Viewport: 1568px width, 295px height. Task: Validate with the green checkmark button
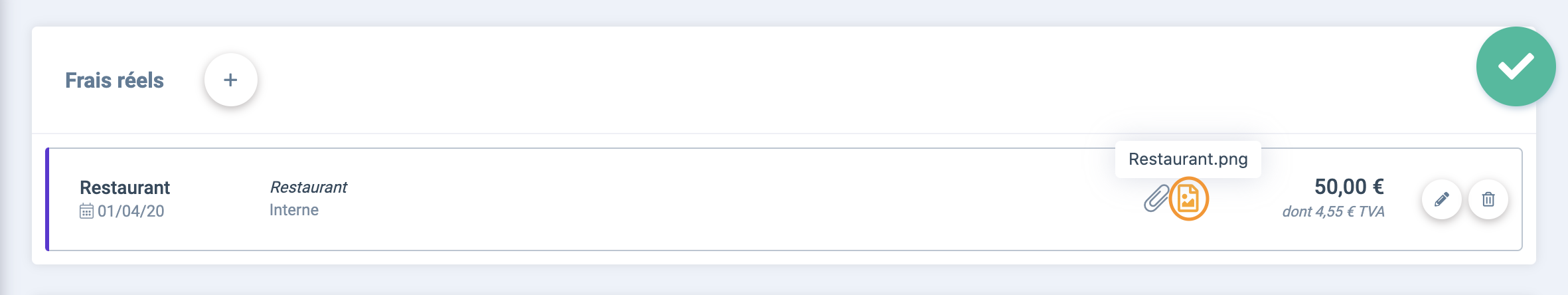pos(1516,66)
